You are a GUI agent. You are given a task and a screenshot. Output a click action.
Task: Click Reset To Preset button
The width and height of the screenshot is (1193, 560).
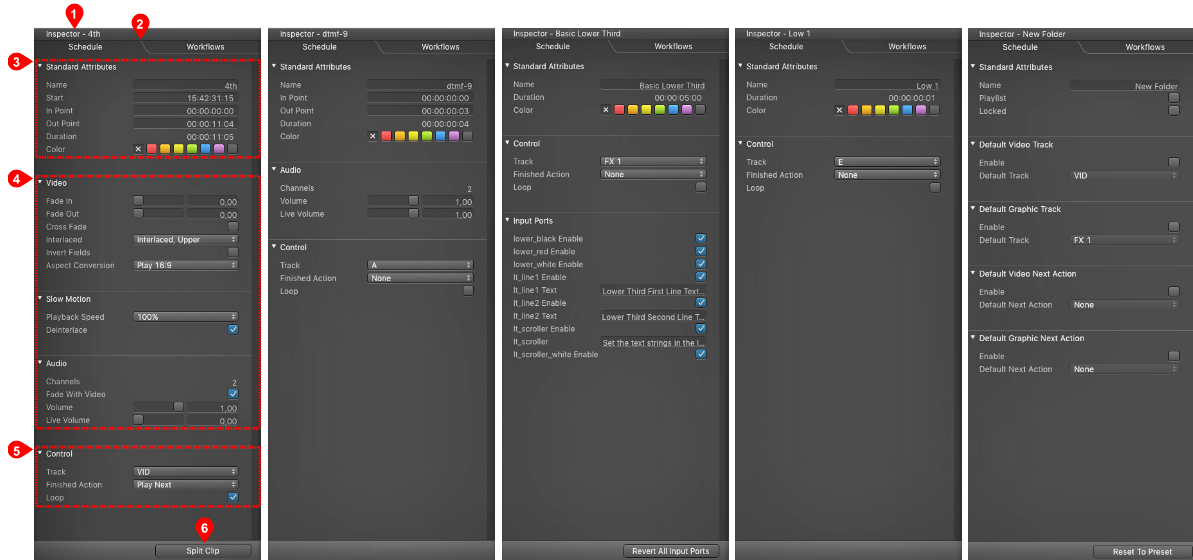1141,552
